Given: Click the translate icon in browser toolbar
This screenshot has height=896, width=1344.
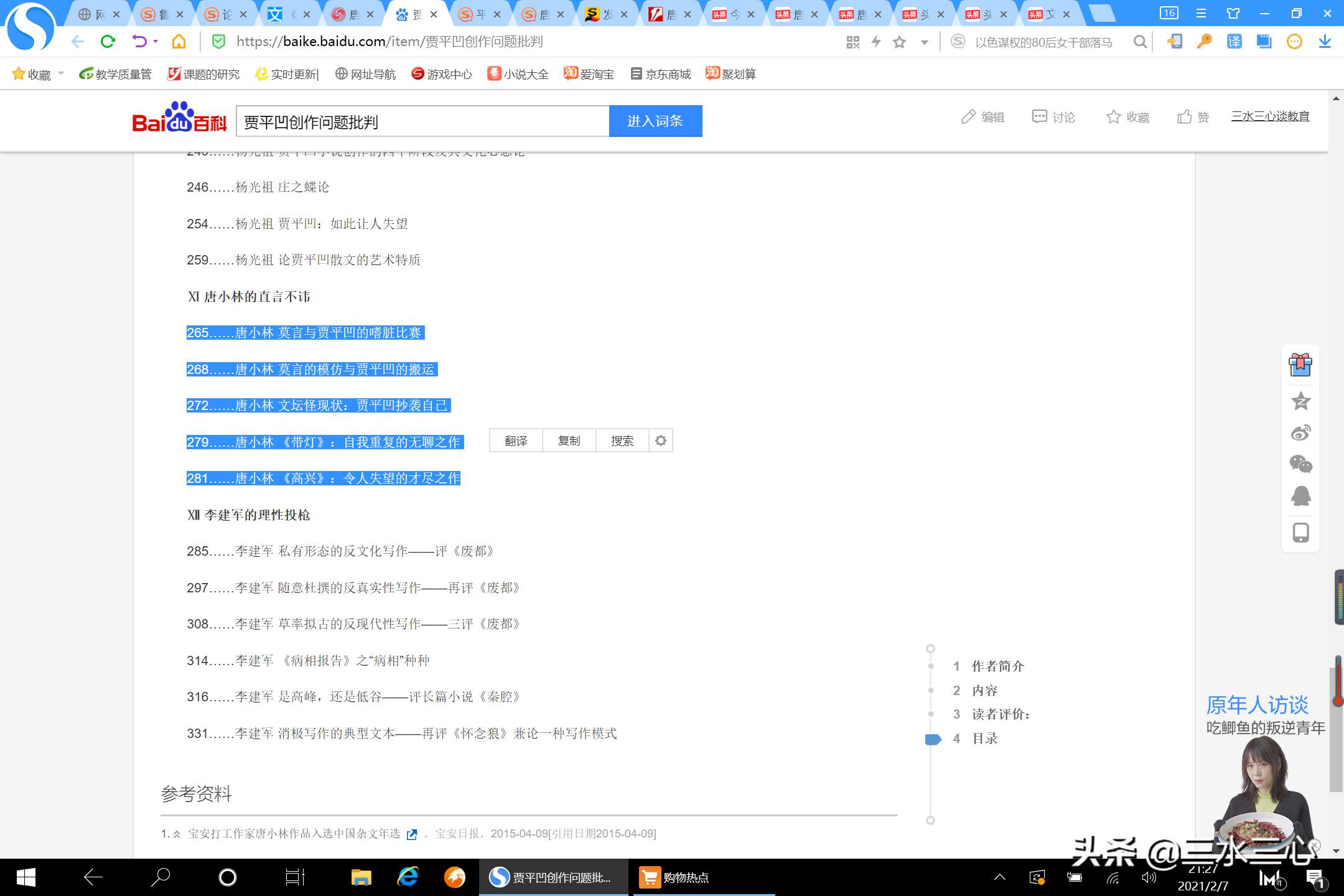Looking at the screenshot, I should (1234, 42).
